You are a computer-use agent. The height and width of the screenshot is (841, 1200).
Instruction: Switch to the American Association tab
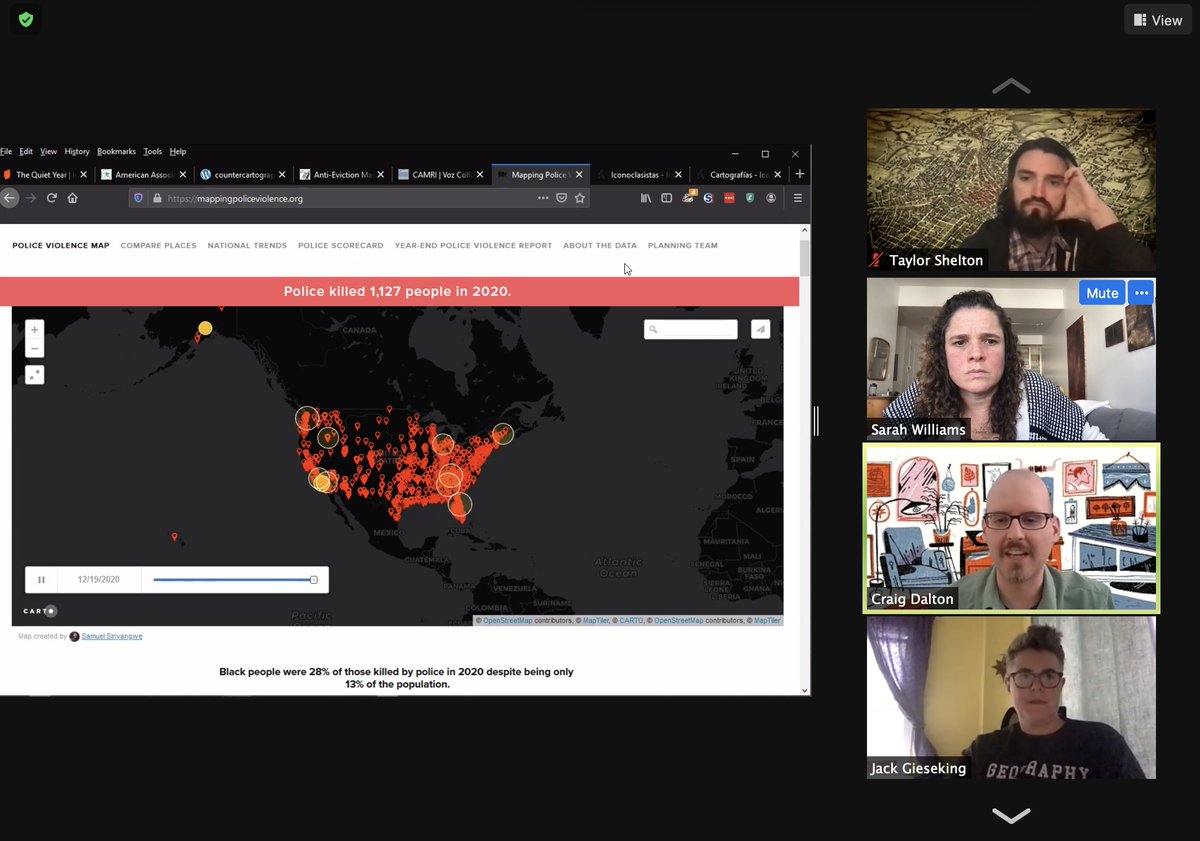coord(145,175)
